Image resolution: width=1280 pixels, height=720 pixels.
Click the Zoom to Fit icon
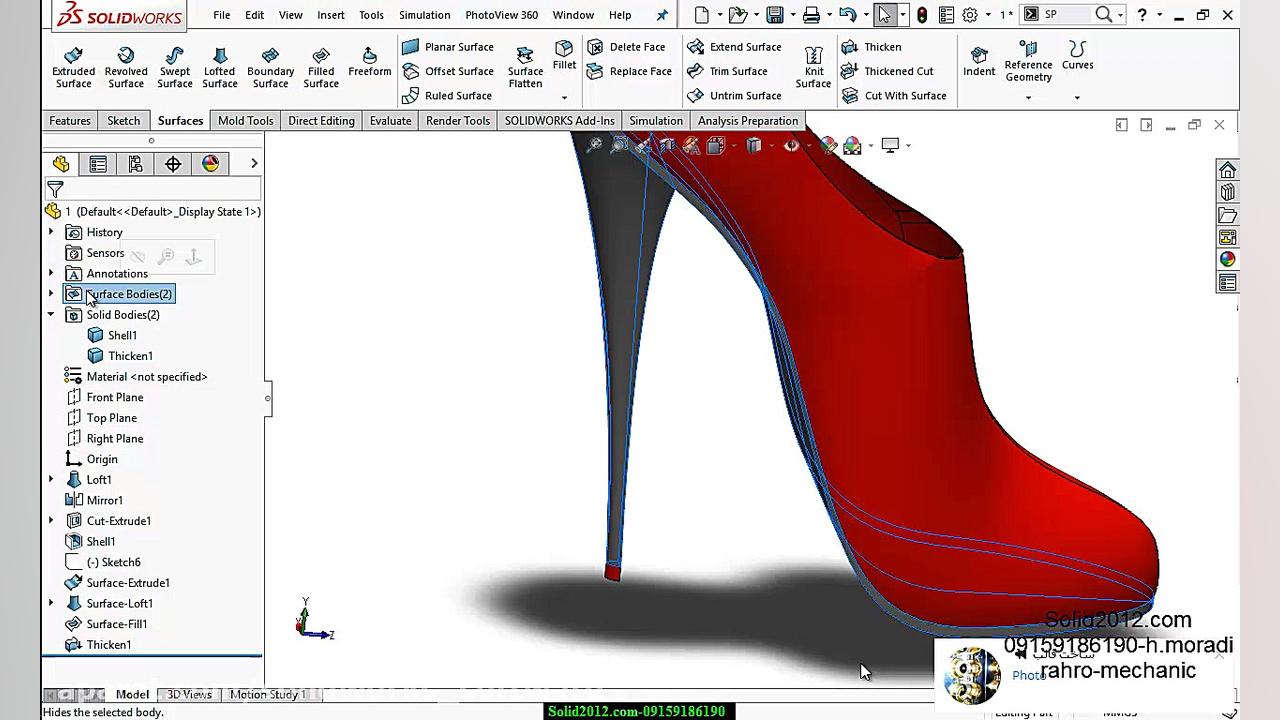pyautogui.click(x=595, y=145)
